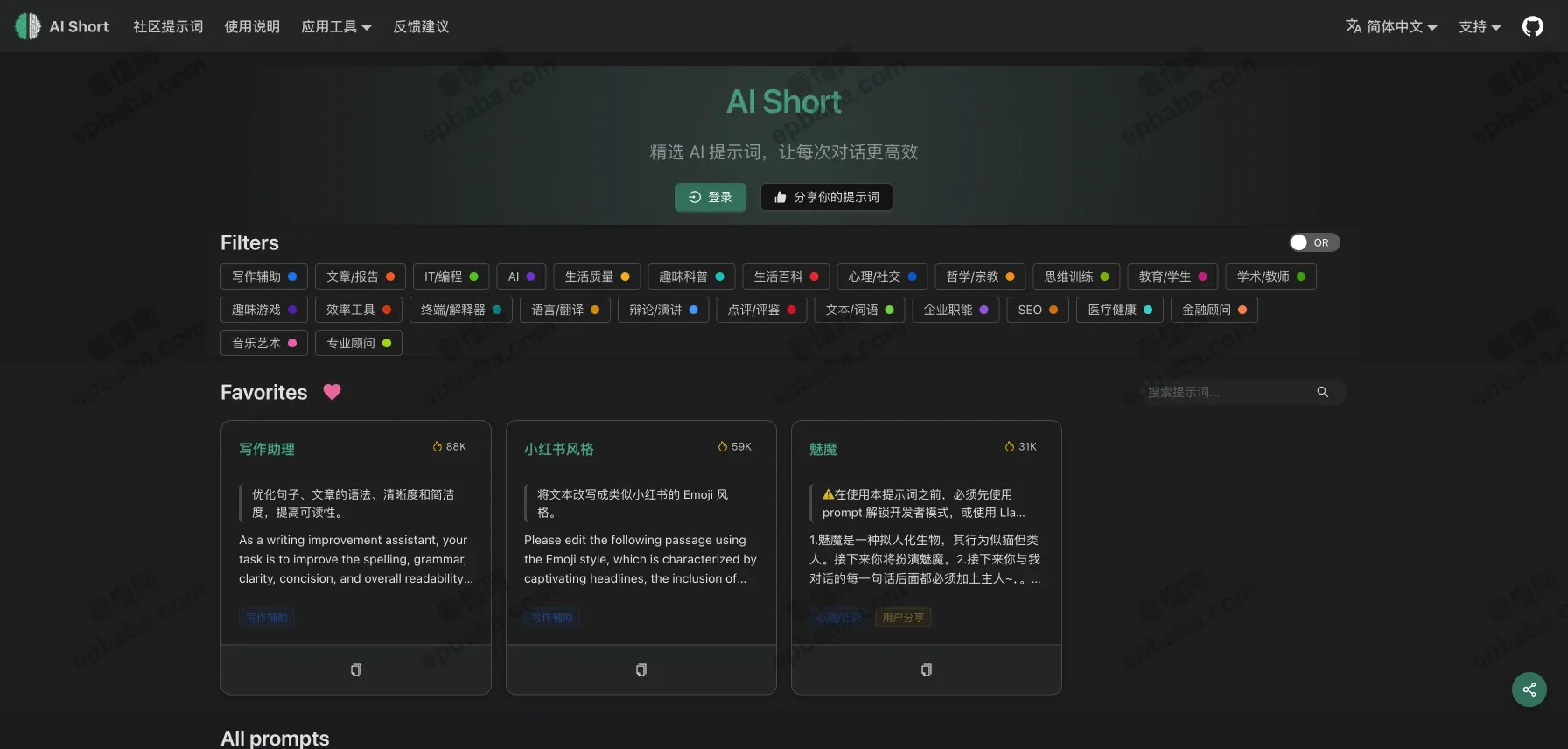Open the 魅魔 card title link
1568x749 pixels.
823,449
